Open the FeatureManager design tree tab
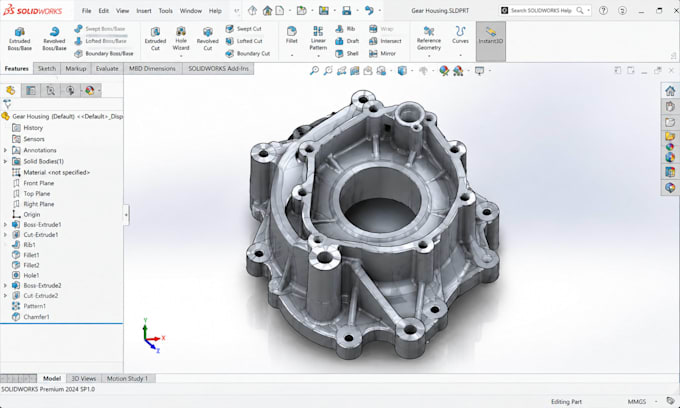The width and height of the screenshot is (680, 408). (10, 90)
